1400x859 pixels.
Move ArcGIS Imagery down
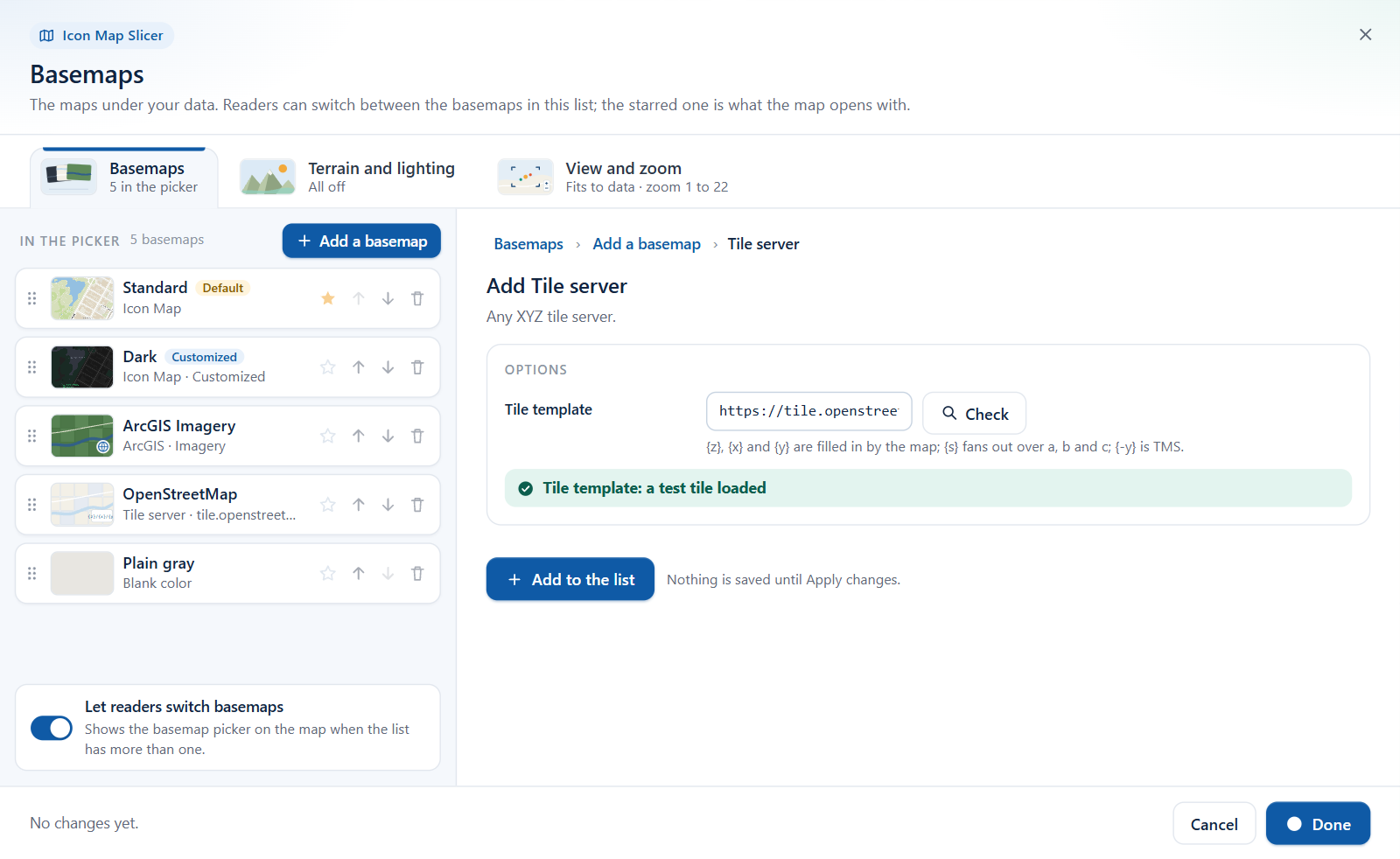point(388,436)
